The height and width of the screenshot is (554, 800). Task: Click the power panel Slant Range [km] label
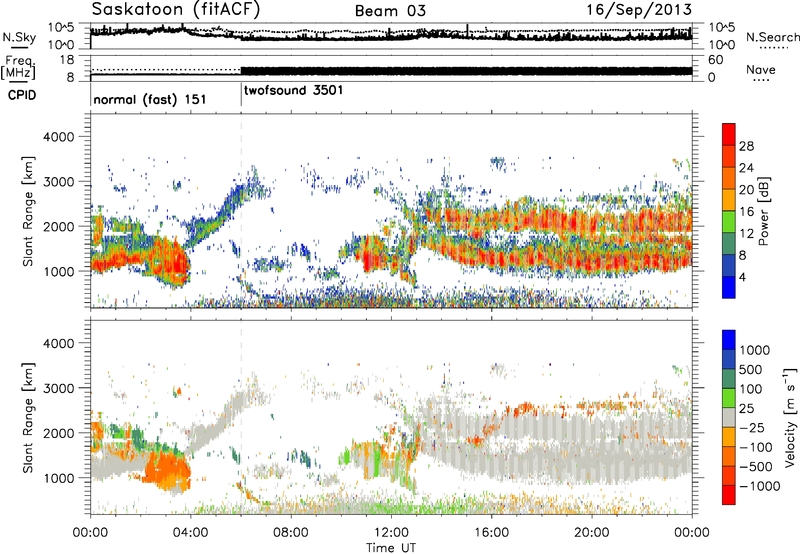28,212
